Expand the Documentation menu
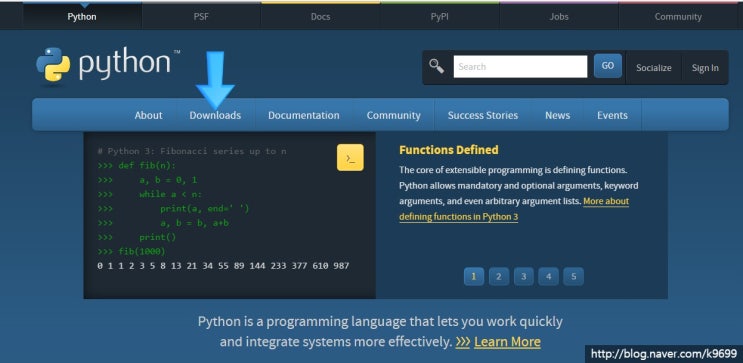The width and height of the screenshot is (743, 363). pyautogui.click(x=304, y=115)
